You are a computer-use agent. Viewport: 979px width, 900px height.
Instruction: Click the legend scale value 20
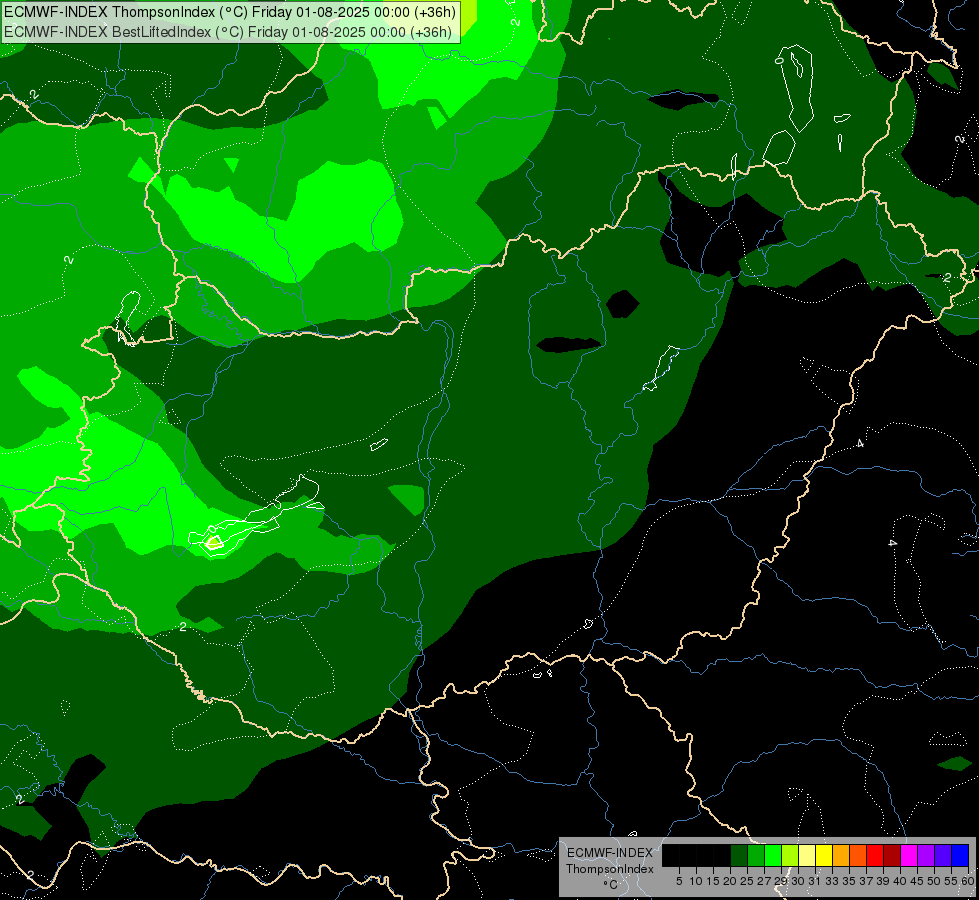pos(730,881)
